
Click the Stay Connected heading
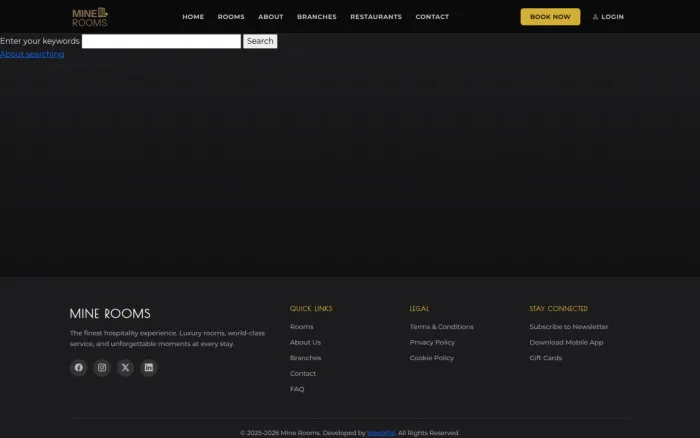pyautogui.click(x=558, y=309)
